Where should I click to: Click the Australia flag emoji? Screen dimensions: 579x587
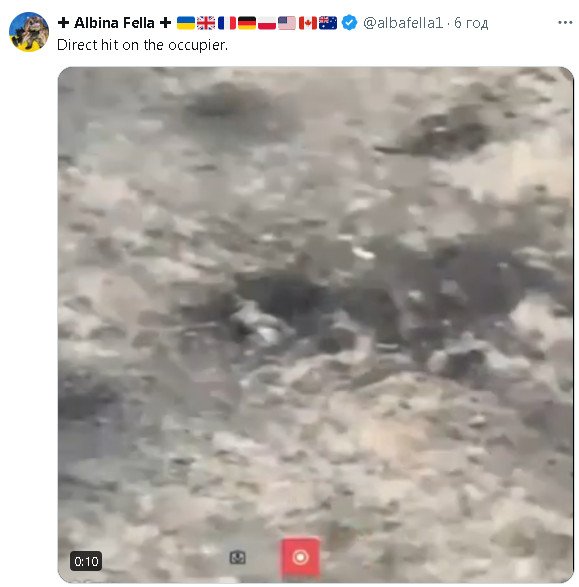[328, 23]
